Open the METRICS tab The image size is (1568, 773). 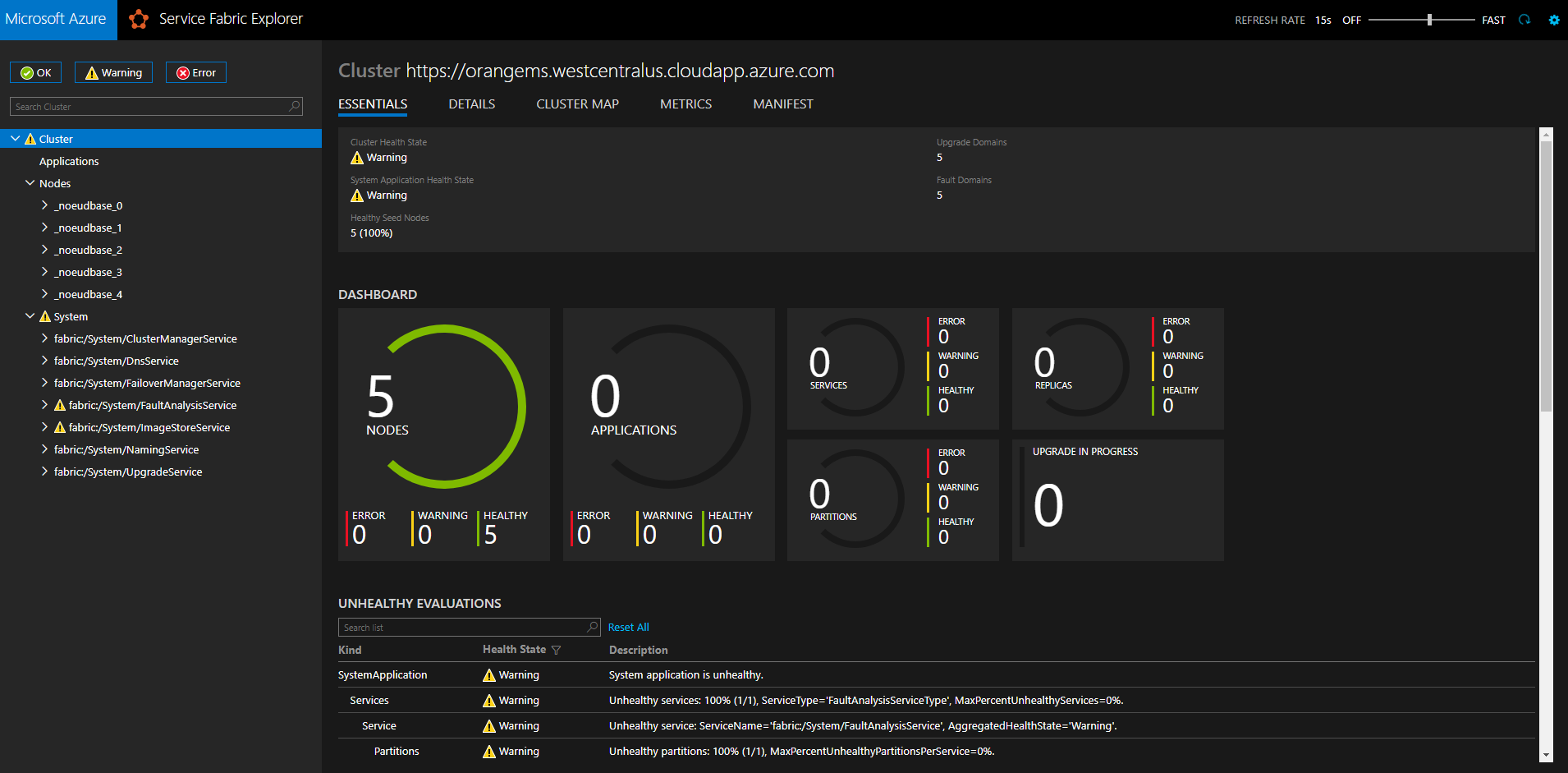pyautogui.click(x=685, y=104)
